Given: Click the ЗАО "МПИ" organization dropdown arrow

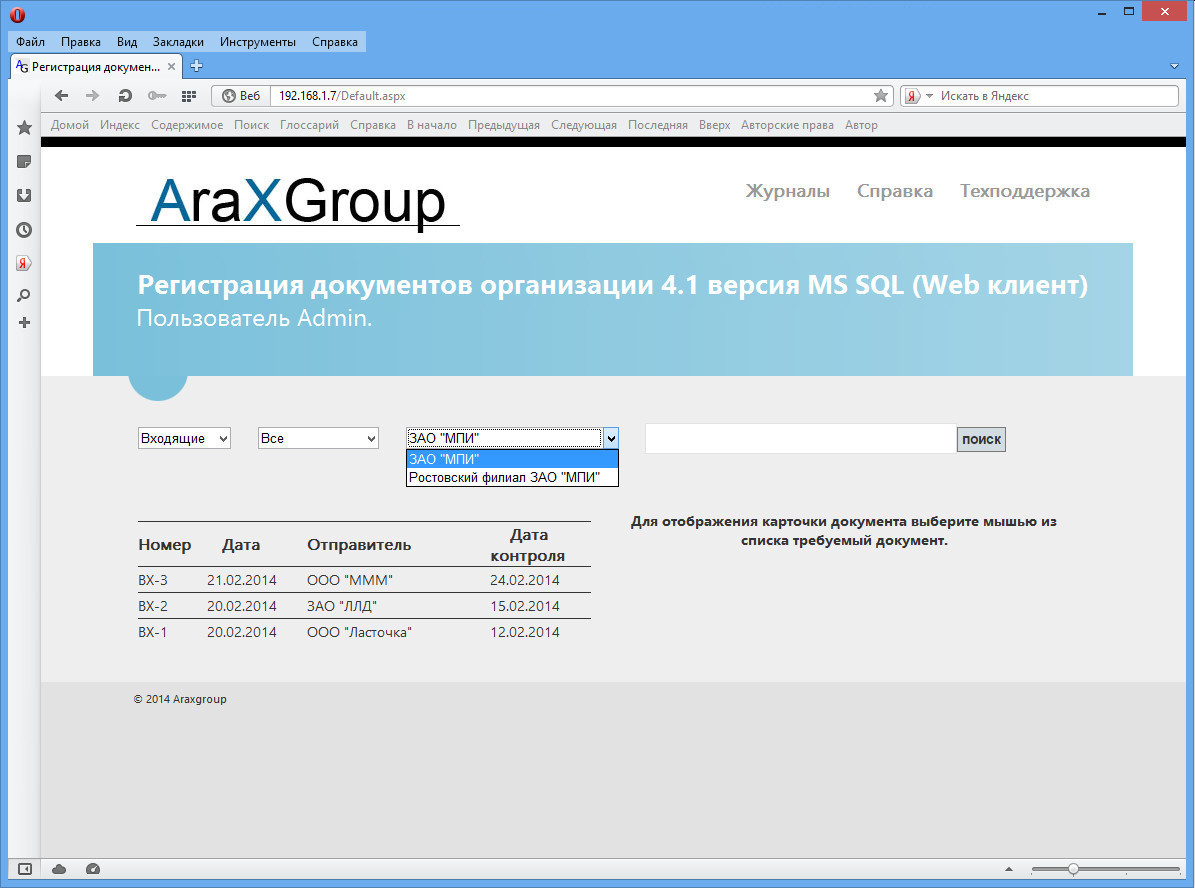Looking at the screenshot, I should (x=610, y=438).
